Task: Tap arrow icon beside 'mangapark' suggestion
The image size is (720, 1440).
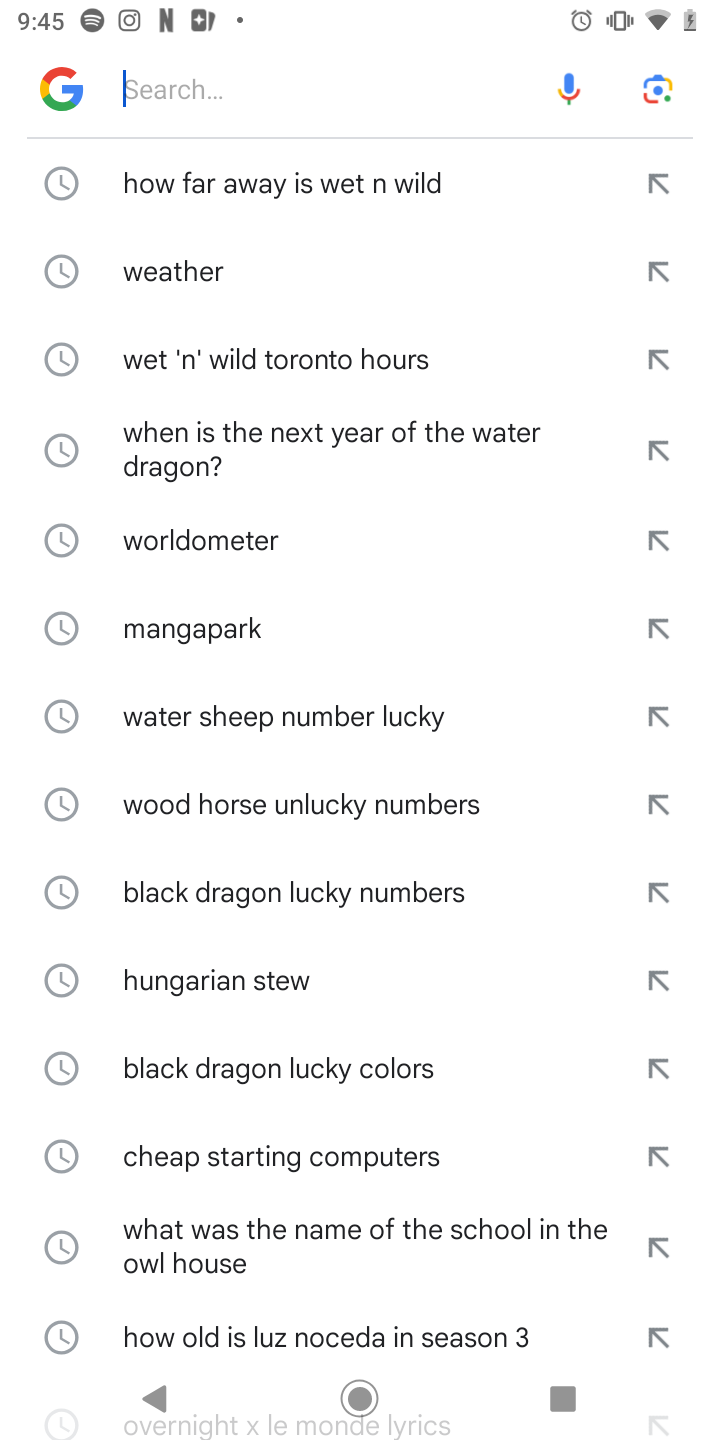Action: [657, 630]
